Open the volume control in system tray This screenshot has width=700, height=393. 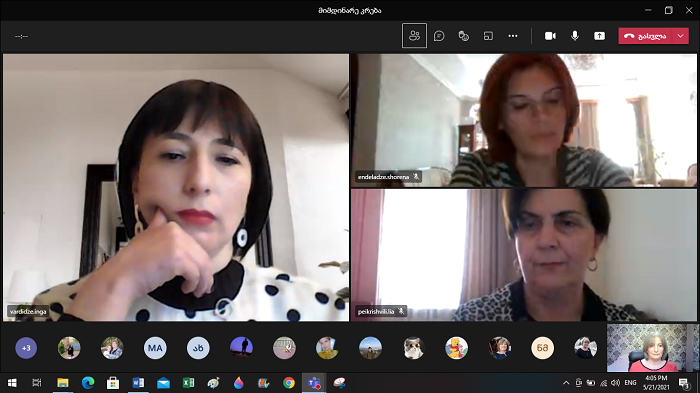click(616, 383)
